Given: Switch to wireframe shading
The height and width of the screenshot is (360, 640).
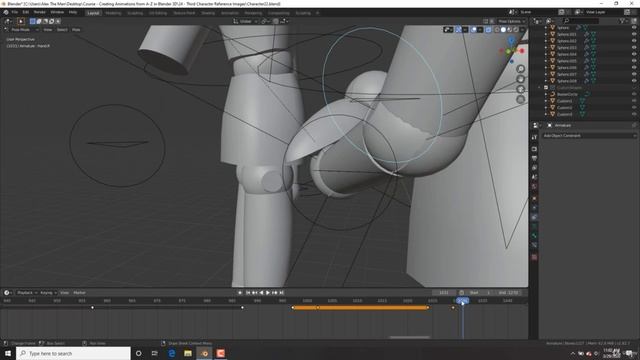Looking at the screenshot, I should [x=497, y=30].
